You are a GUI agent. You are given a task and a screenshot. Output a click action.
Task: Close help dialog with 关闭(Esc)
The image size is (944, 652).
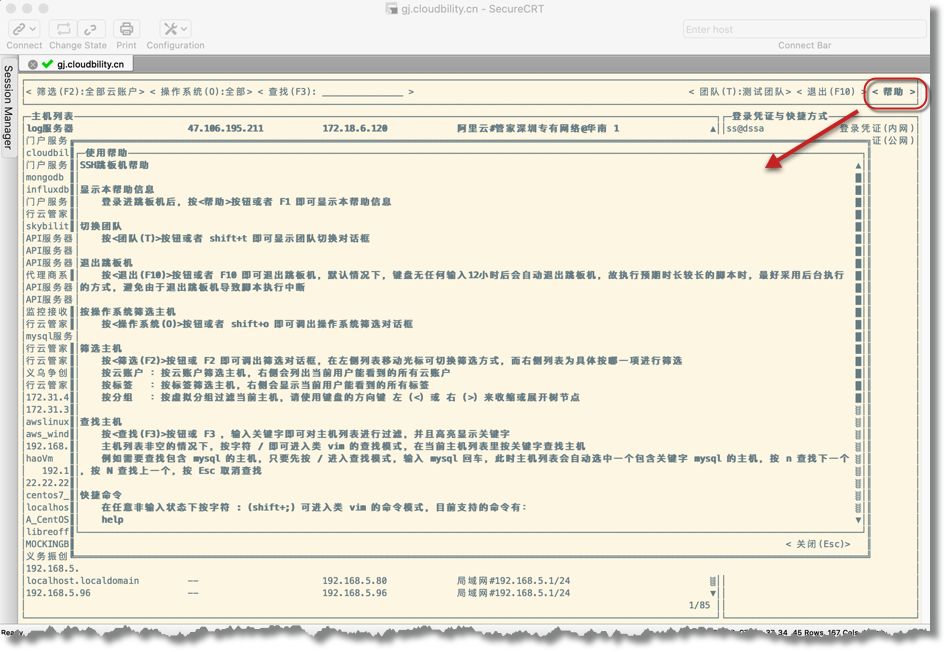818,544
